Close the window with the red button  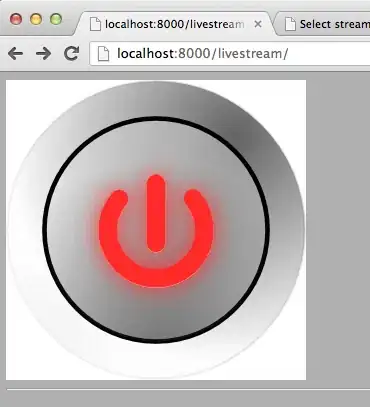pos(16,19)
